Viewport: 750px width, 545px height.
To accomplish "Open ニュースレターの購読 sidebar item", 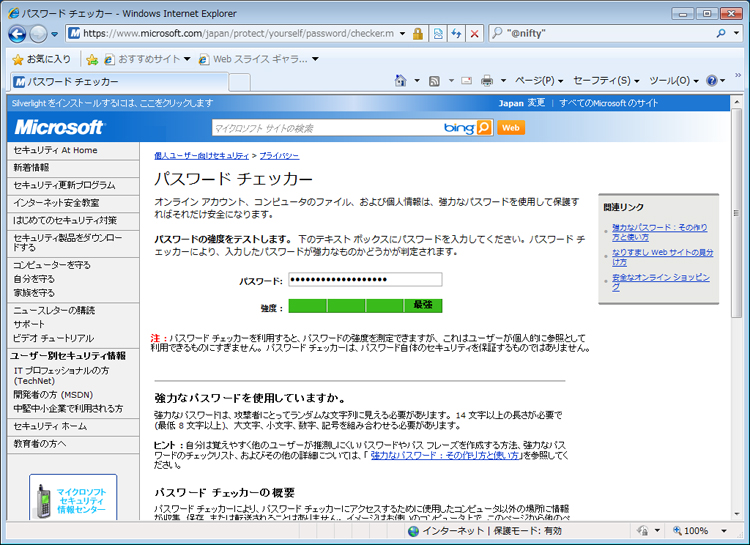I will [x=54, y=311].
